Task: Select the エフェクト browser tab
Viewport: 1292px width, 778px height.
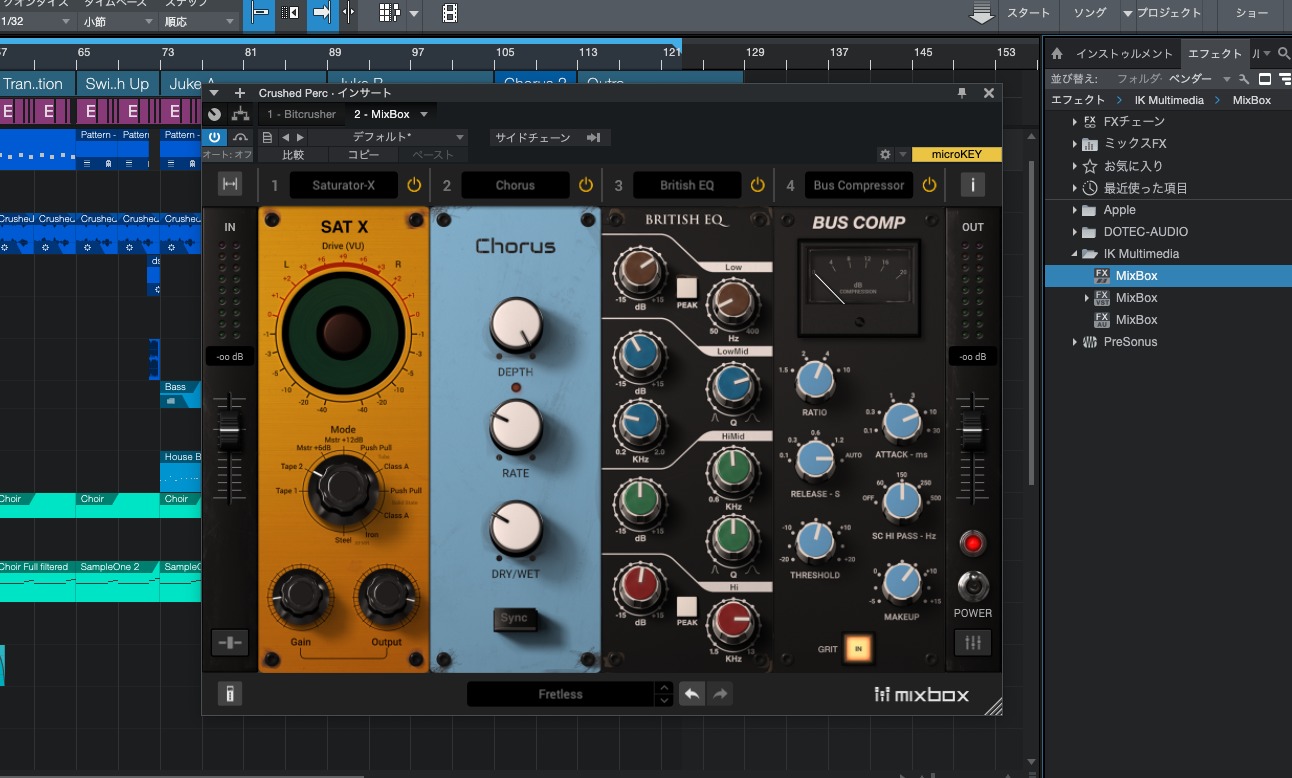Action: 1214,54
